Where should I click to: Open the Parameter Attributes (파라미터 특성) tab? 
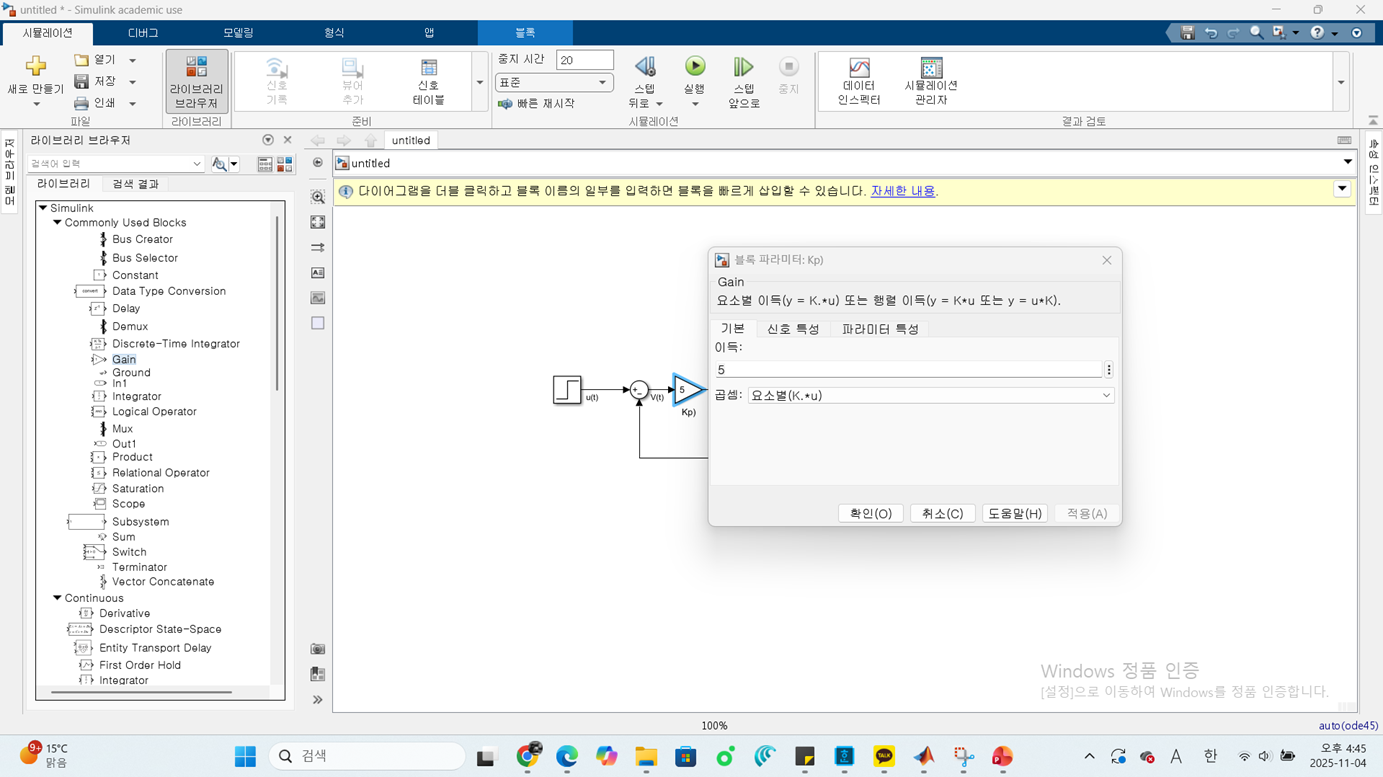click(880, 329)
